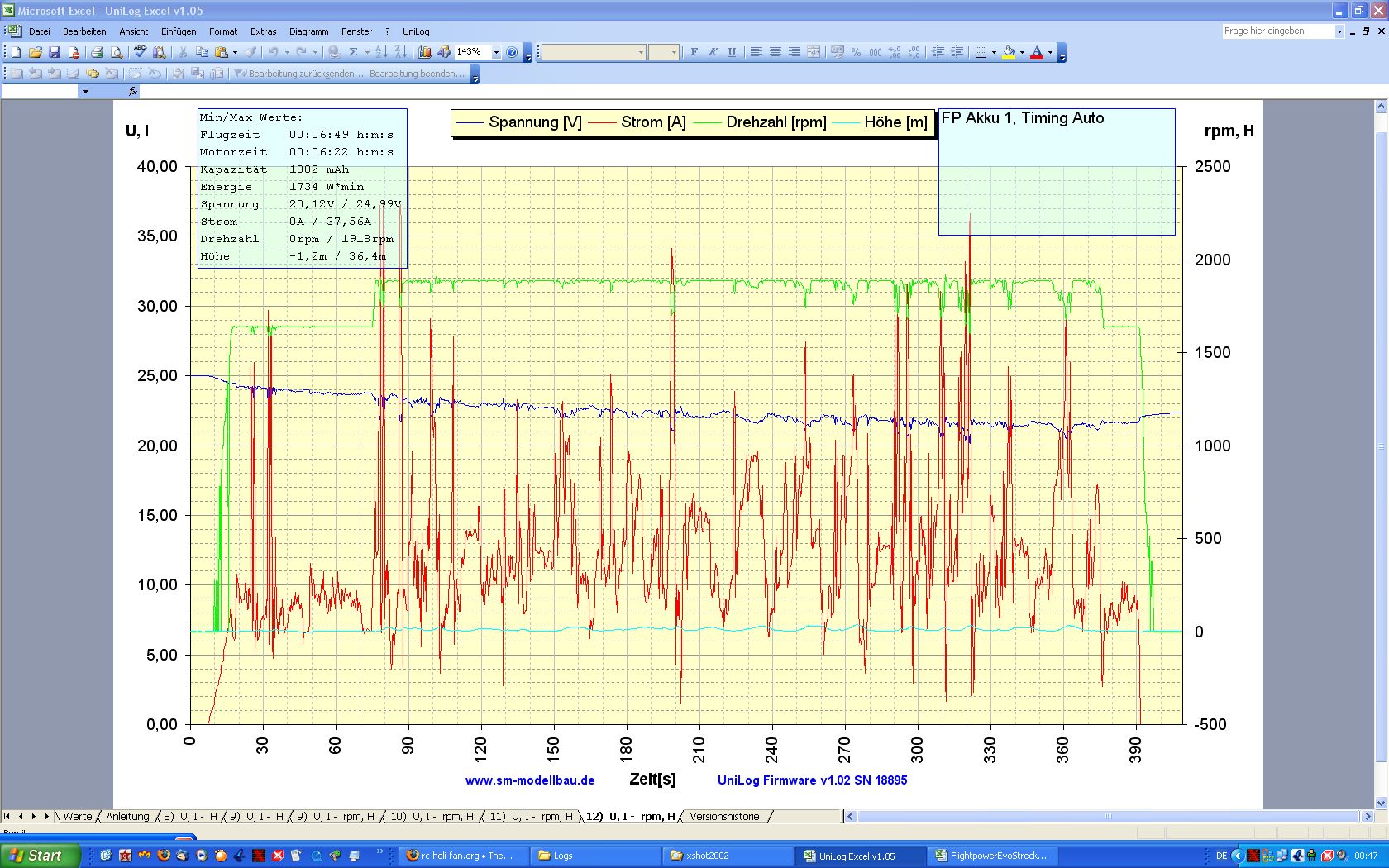Click the www.sm-modellbau.de link
The width and height of the screenshot is (1389, 868).
[x=530, y=780]
